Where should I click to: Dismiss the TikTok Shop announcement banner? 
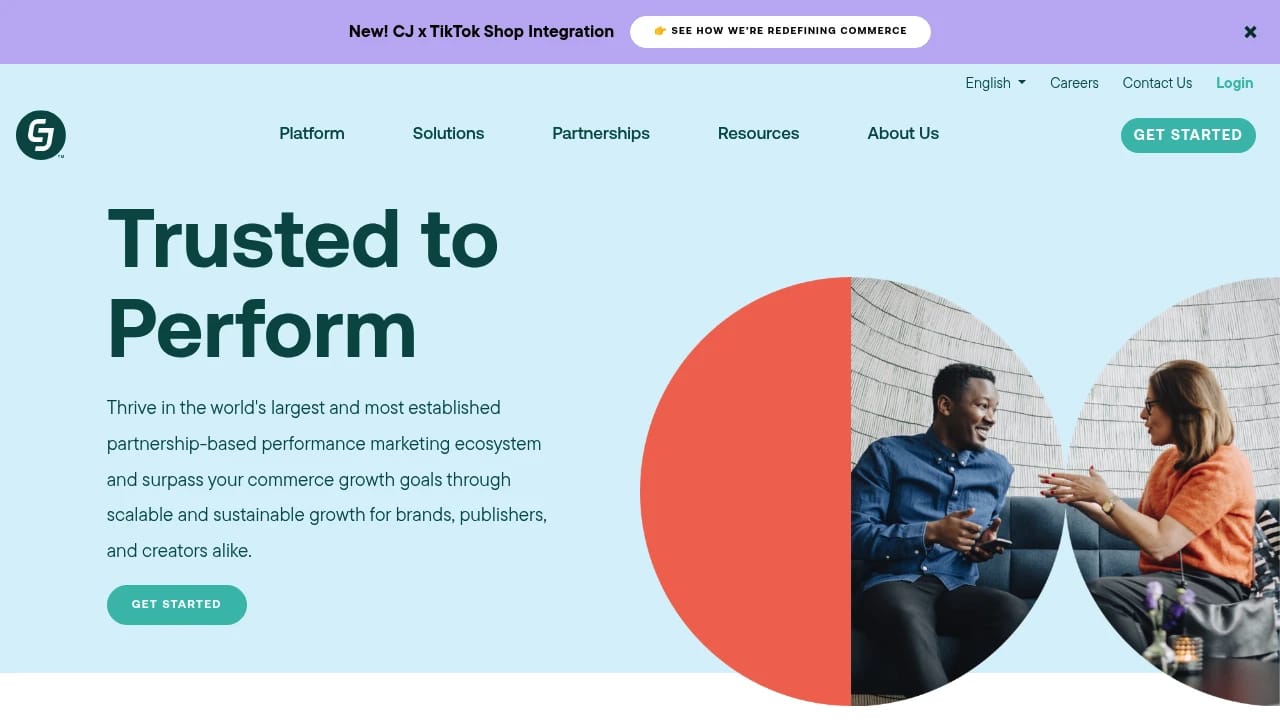pyautogui.click(x=1249, y=31)
